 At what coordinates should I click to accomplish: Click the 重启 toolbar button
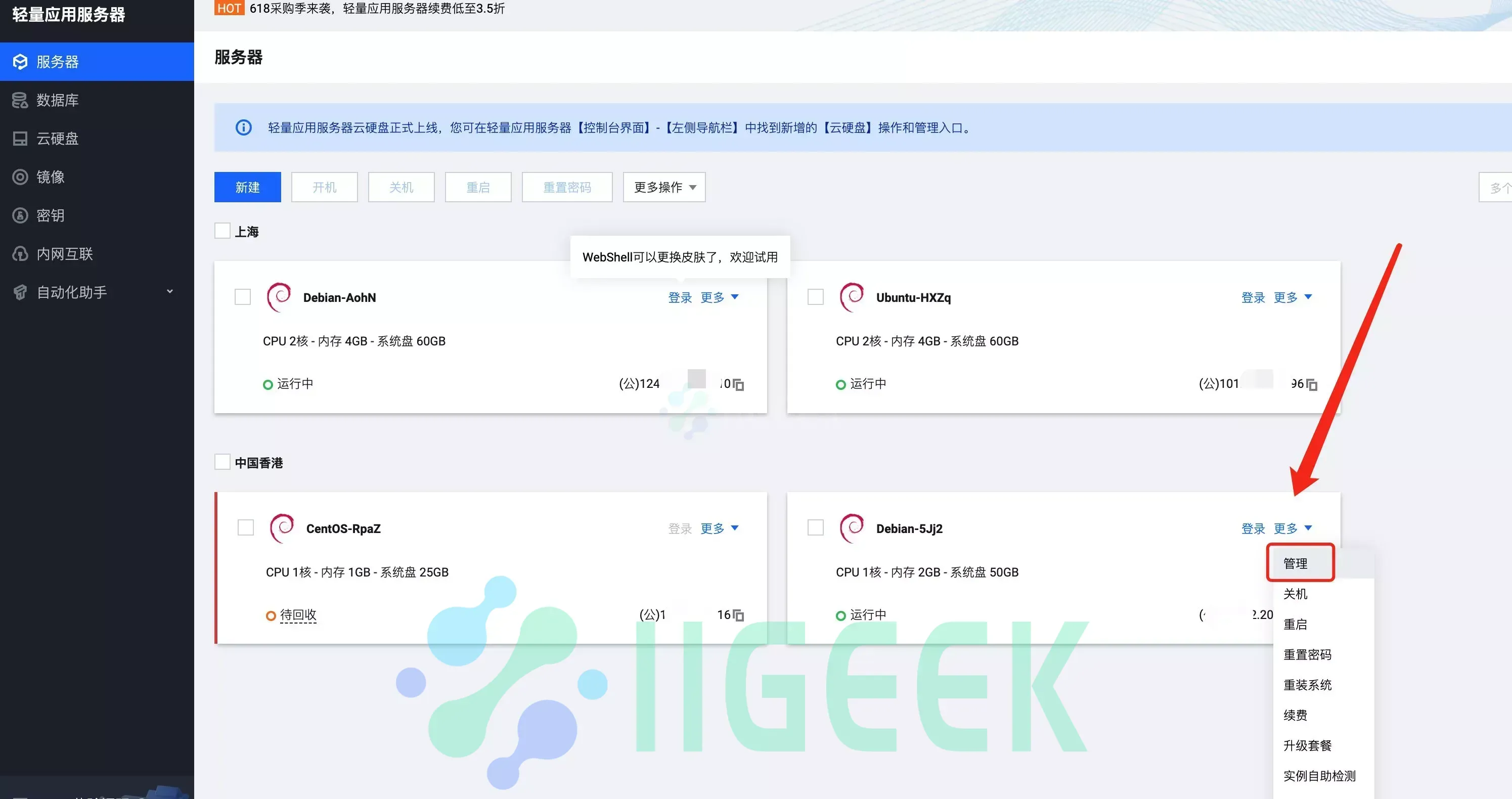478,187
